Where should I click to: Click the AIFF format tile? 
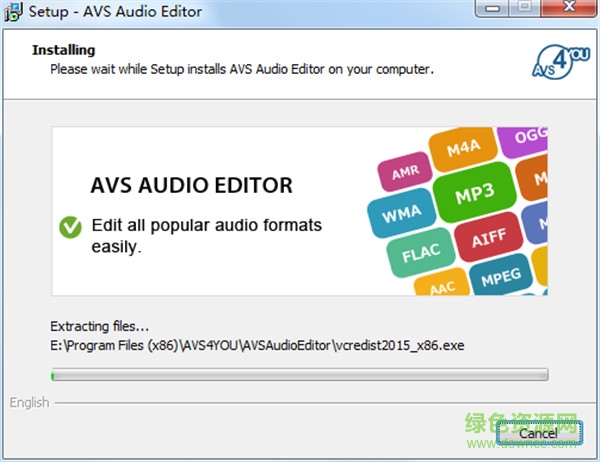489,237
